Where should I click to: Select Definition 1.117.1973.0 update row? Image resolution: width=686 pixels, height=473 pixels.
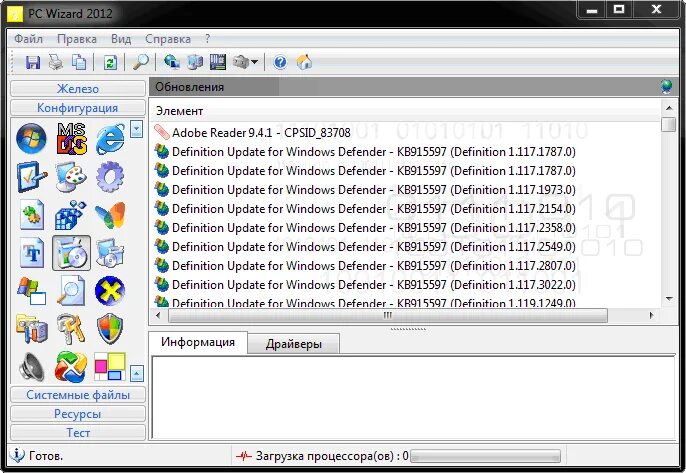click(365, 189)
